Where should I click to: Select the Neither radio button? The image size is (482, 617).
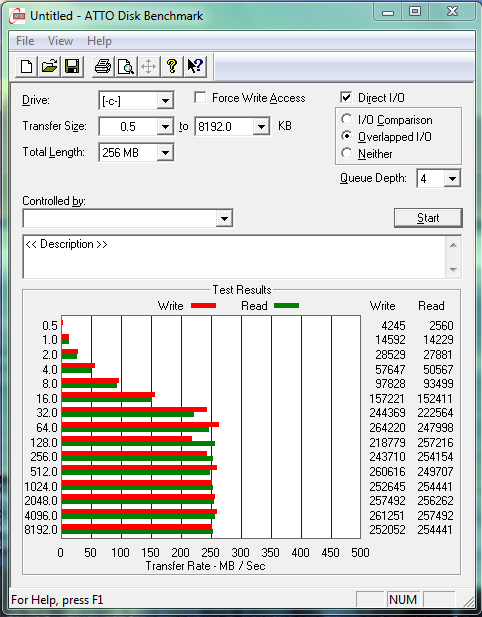(x=346, y=153)
